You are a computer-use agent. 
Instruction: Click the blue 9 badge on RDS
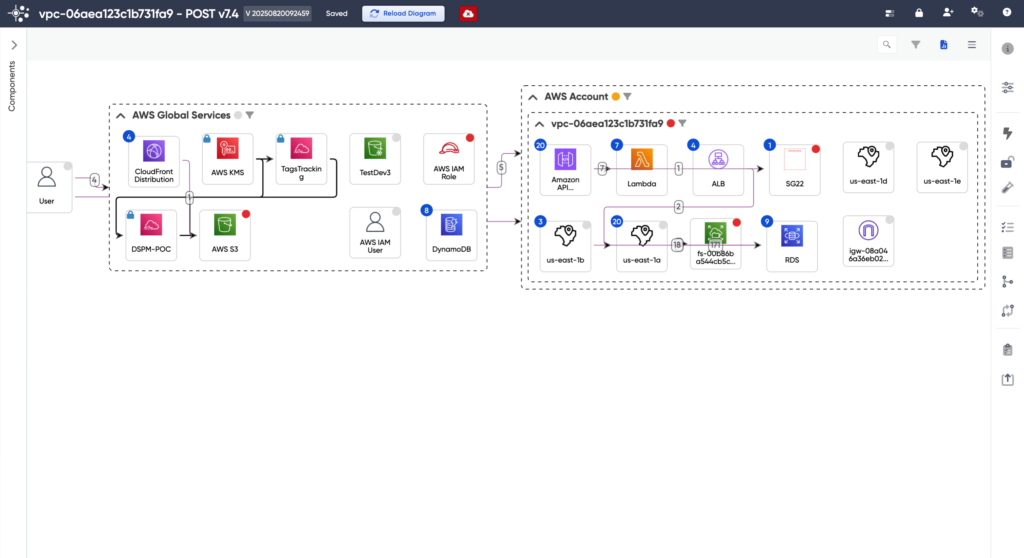click(x=767, y=222)
